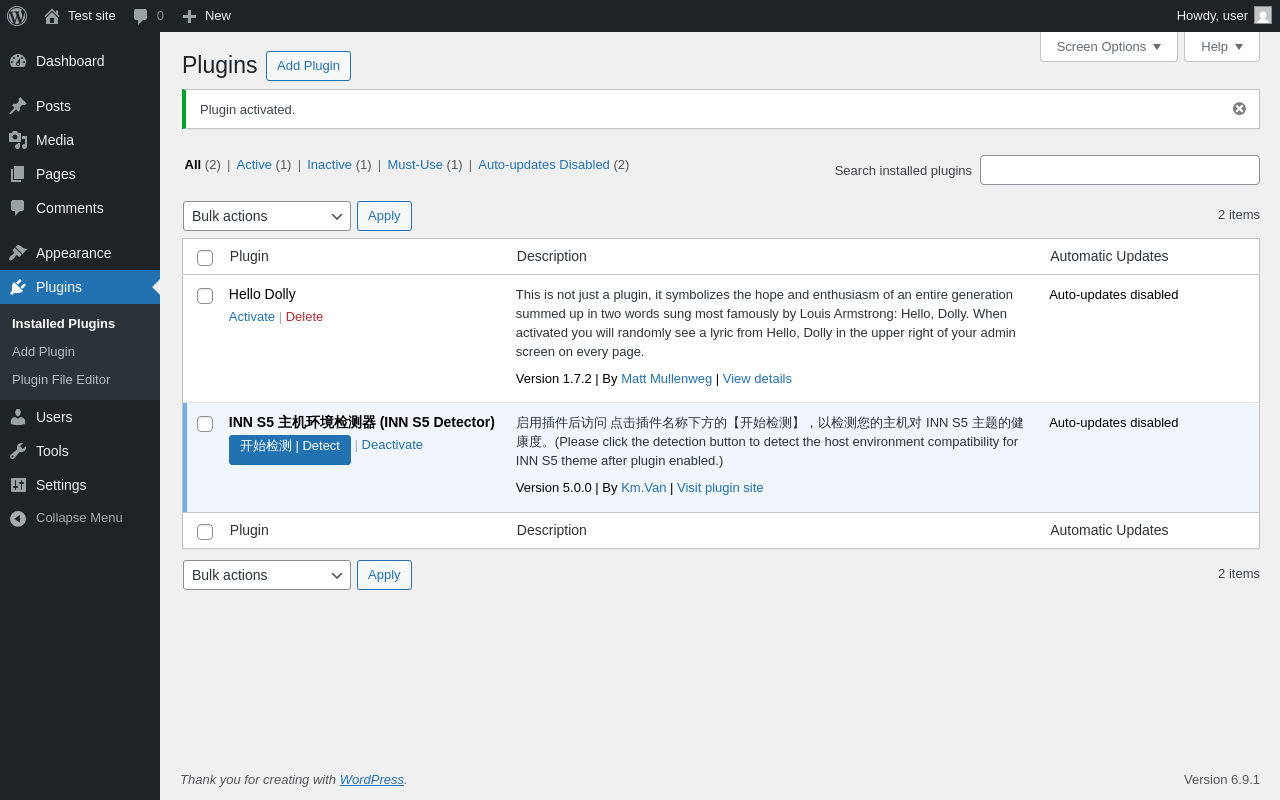Open the Tools menu item
1280x800 pixels.
tap(80, 451)
